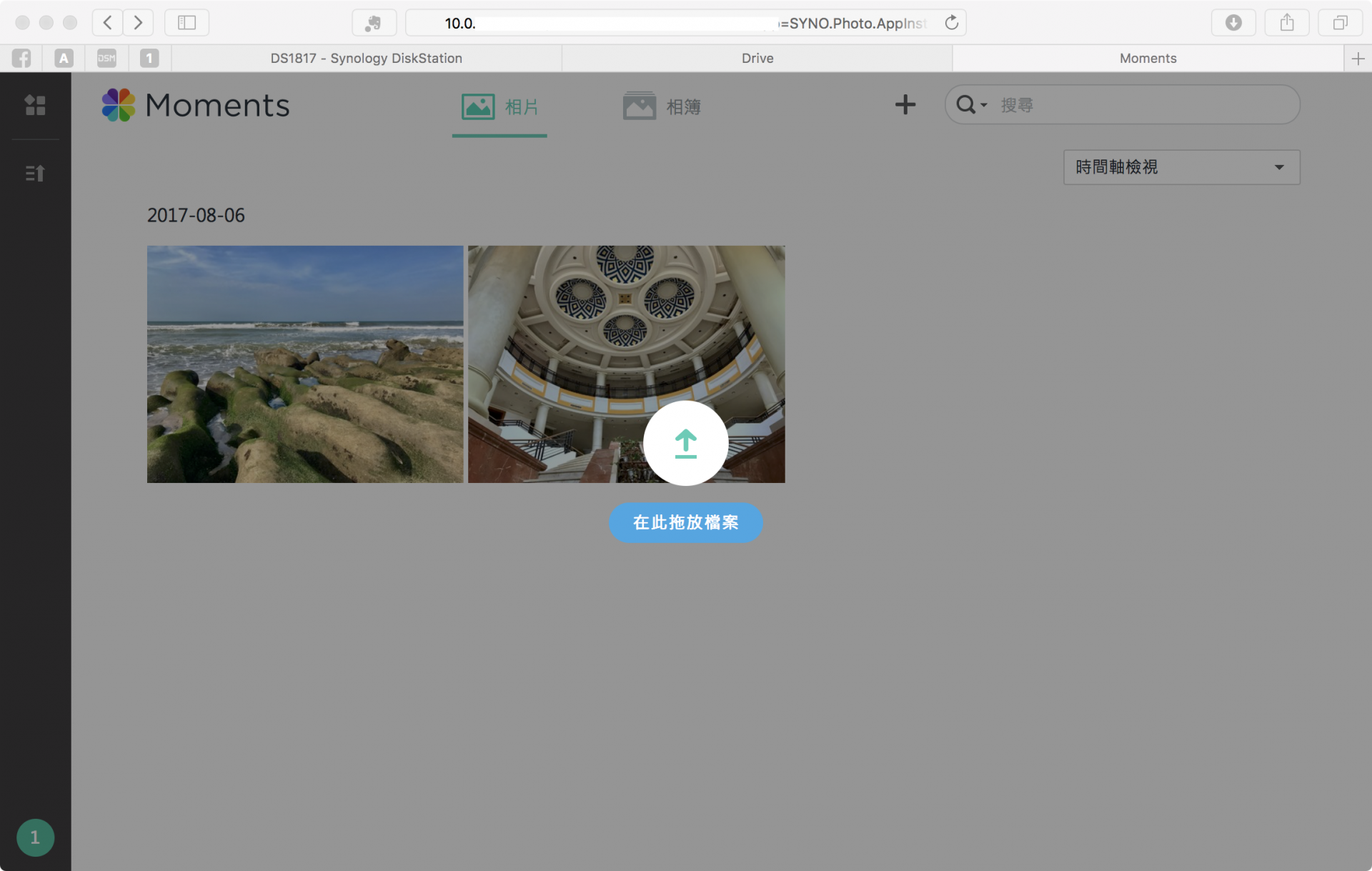This screenshot has width=1372, height=871.
Task: Switch to the Drive browser tab
Action: pos(757,59)
